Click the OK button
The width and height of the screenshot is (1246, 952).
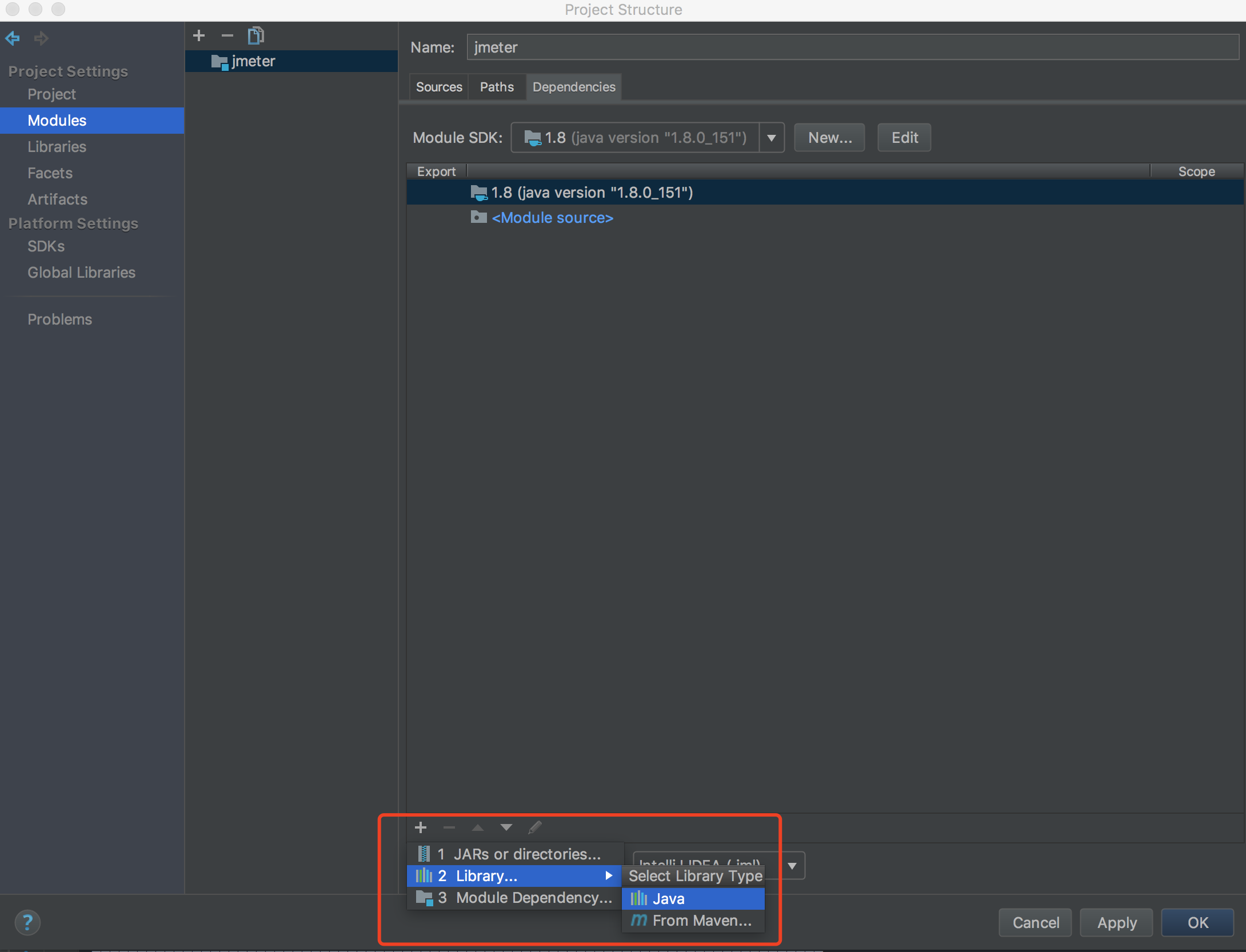coord(1197,922)
